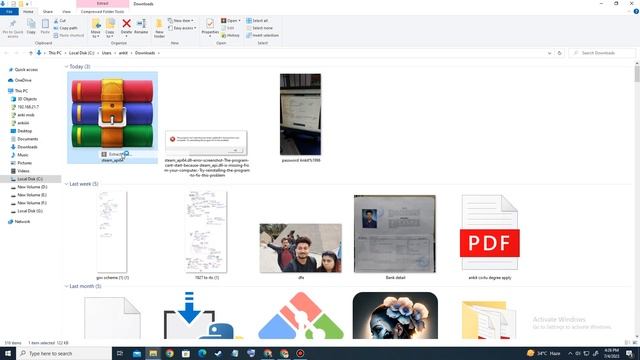
Task: Click Paste shortcut in Clipboard group
Action: click(69, 36)
